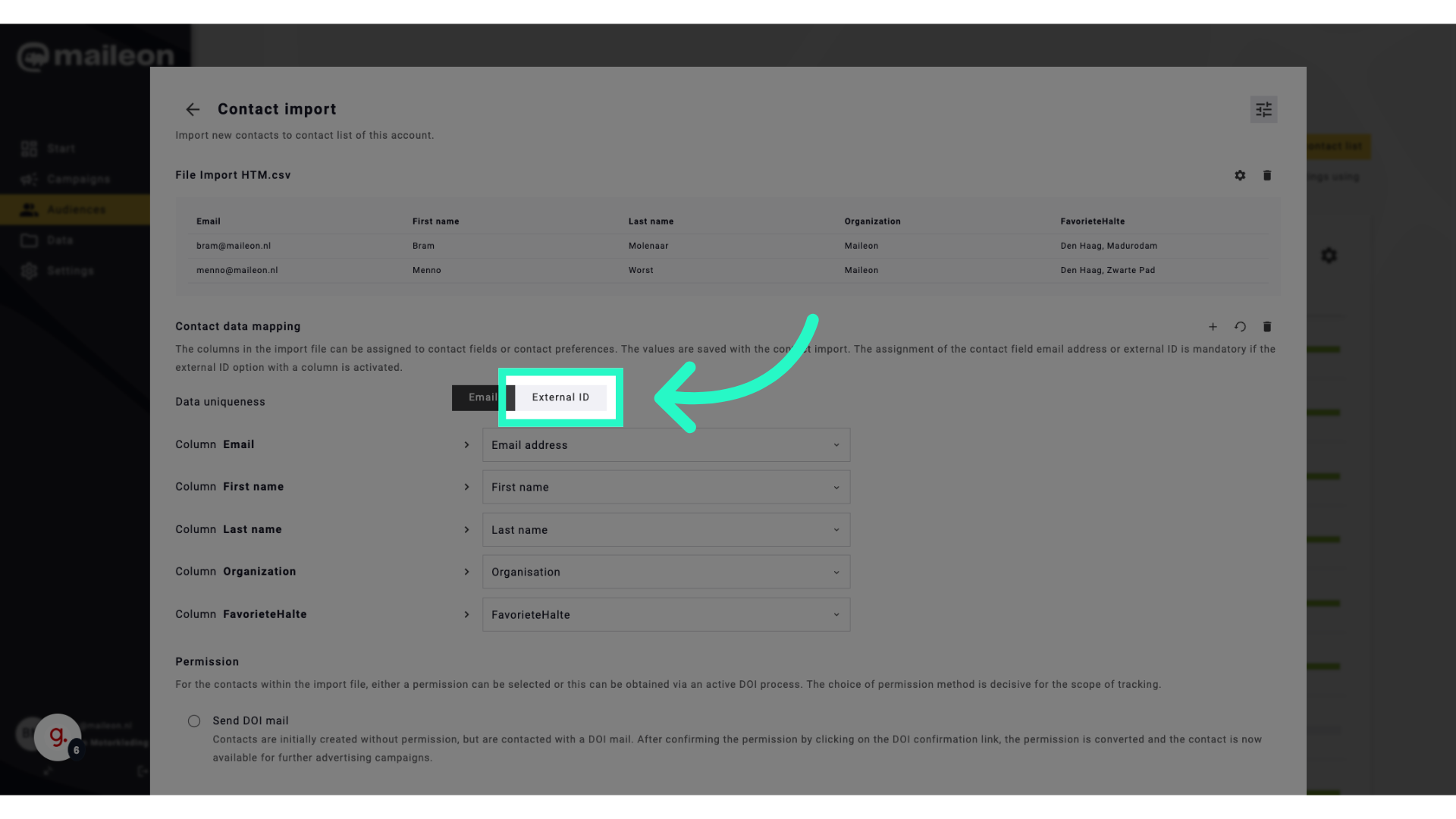Click the yellow contact list button behind dialog
This screenshot has width=1456, height=819.
[x=1338, y=146]
